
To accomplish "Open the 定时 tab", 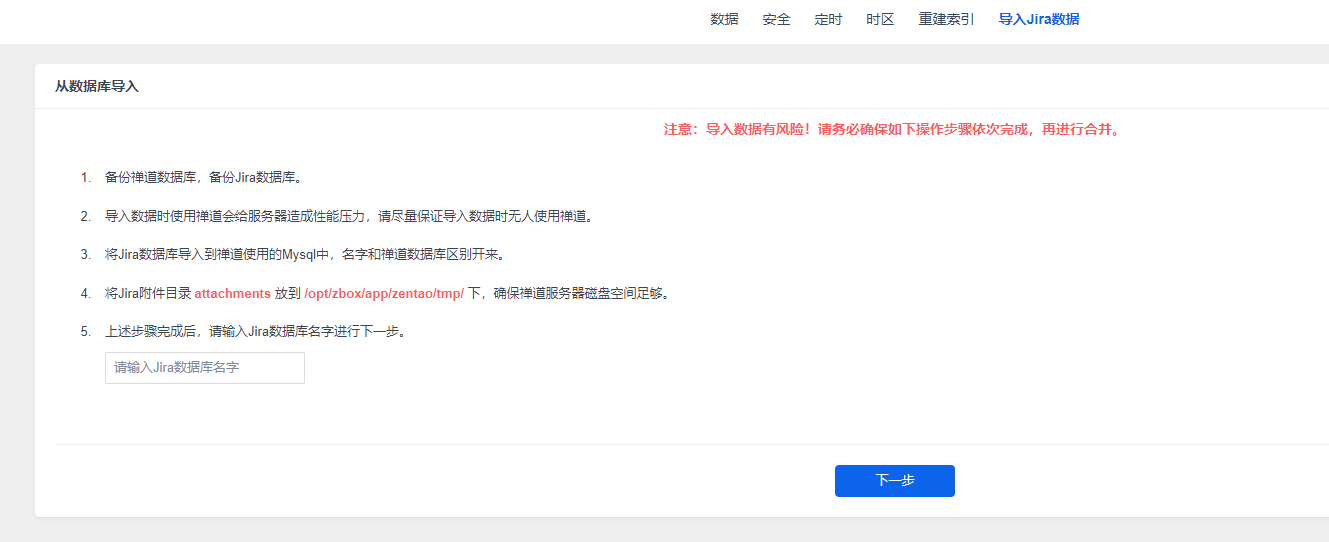I will [x=828, y=19].
